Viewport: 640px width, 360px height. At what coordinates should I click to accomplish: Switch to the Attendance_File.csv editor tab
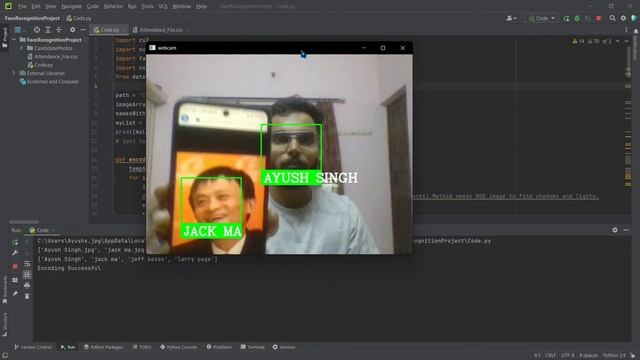click(x=160, y=30)
